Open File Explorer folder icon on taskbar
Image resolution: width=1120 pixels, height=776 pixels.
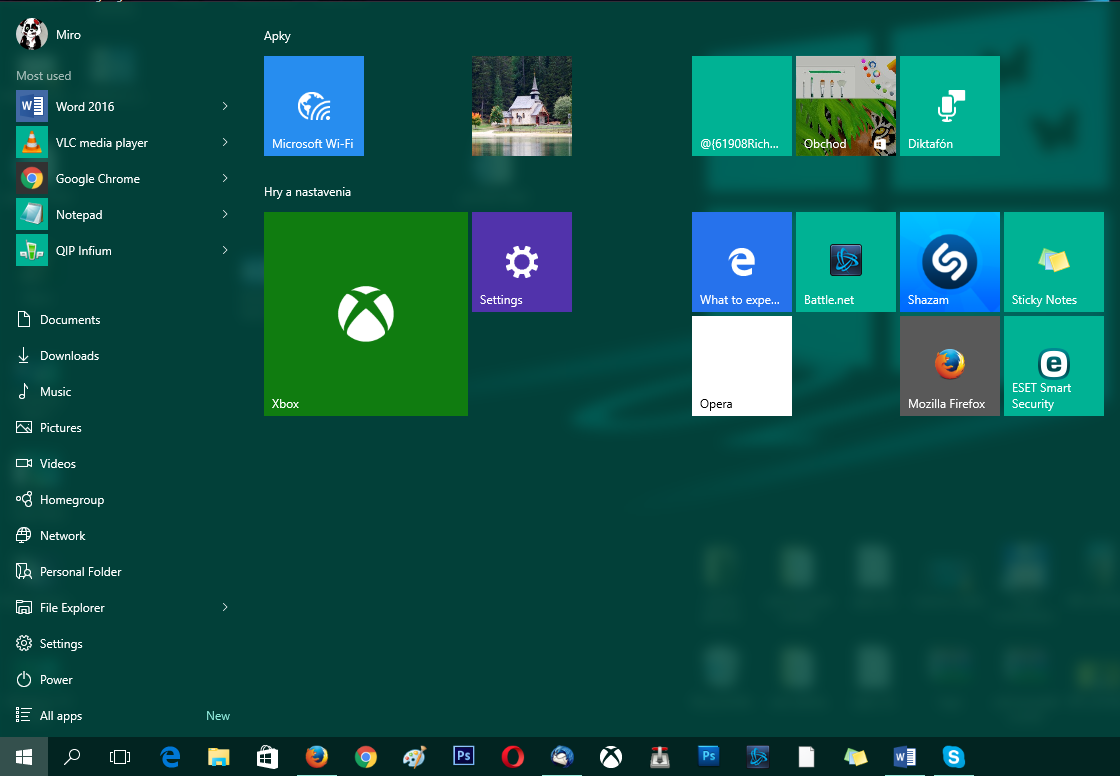pos(219,756)
